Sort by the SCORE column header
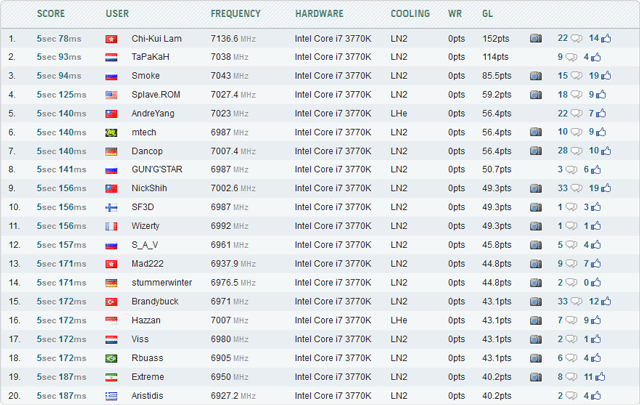640x405 pixels. [x=51, y=14]
